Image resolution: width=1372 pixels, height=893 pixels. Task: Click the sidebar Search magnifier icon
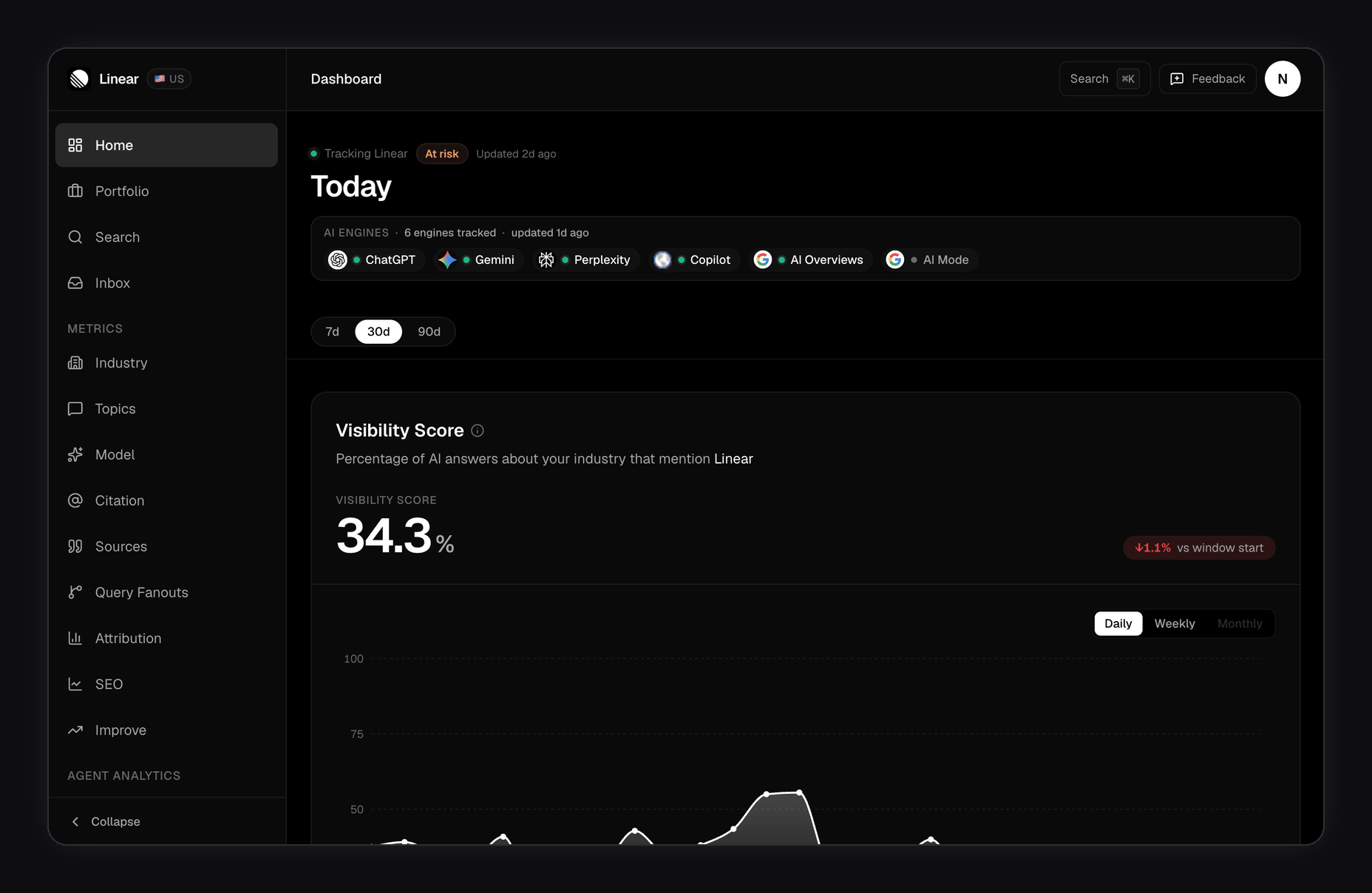coord(75,237)
